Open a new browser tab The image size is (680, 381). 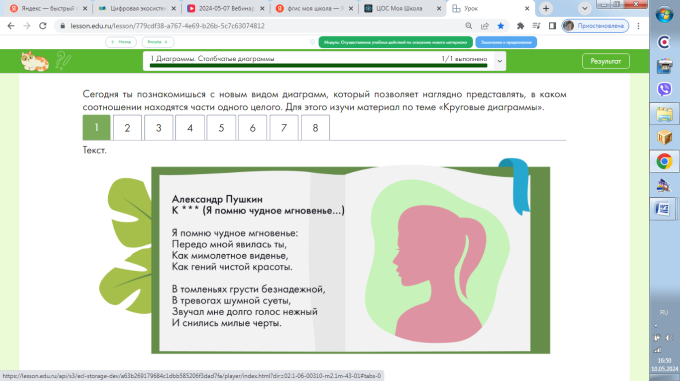546,8
